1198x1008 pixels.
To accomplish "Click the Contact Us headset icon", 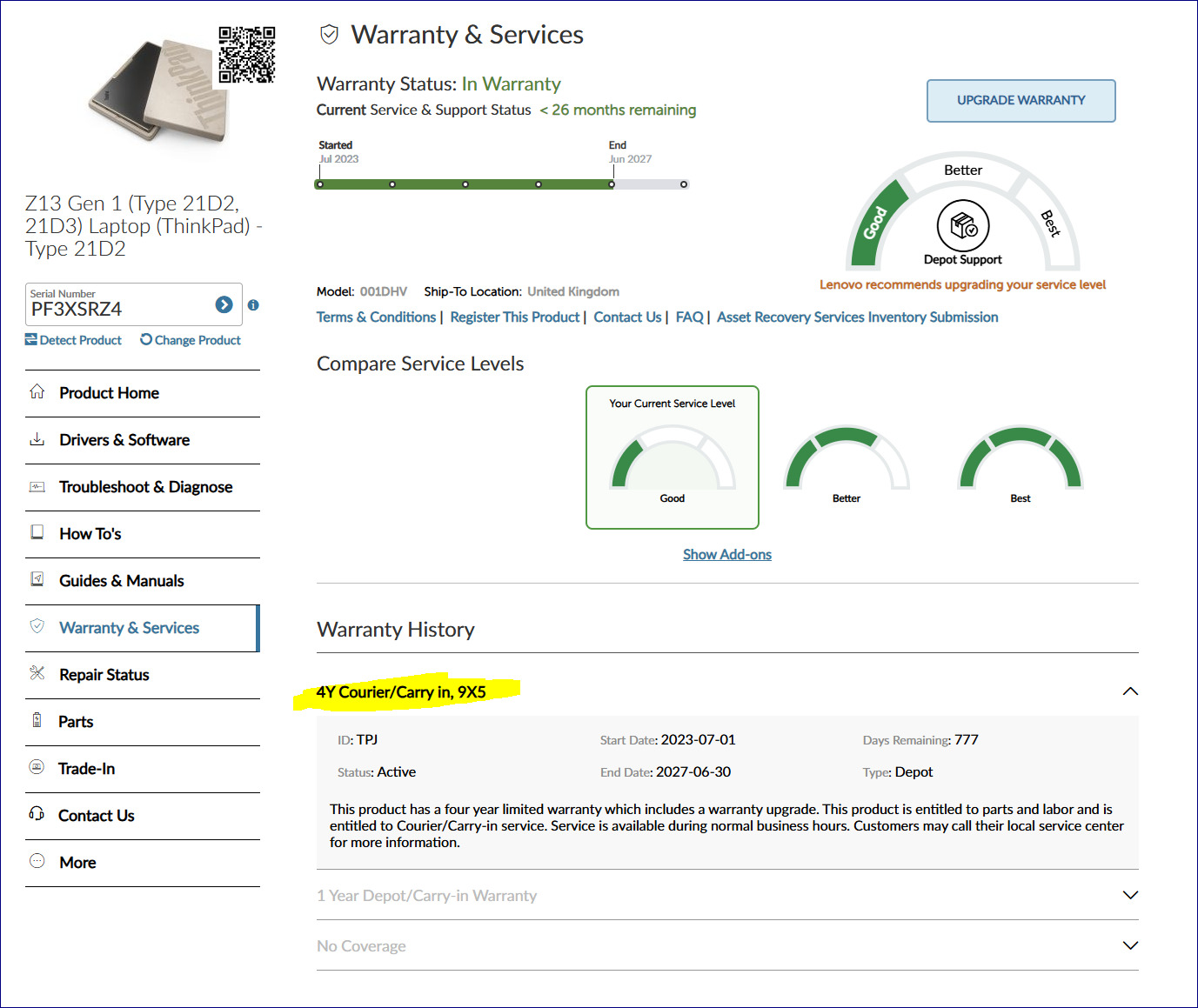I will [x=37, y=814].
